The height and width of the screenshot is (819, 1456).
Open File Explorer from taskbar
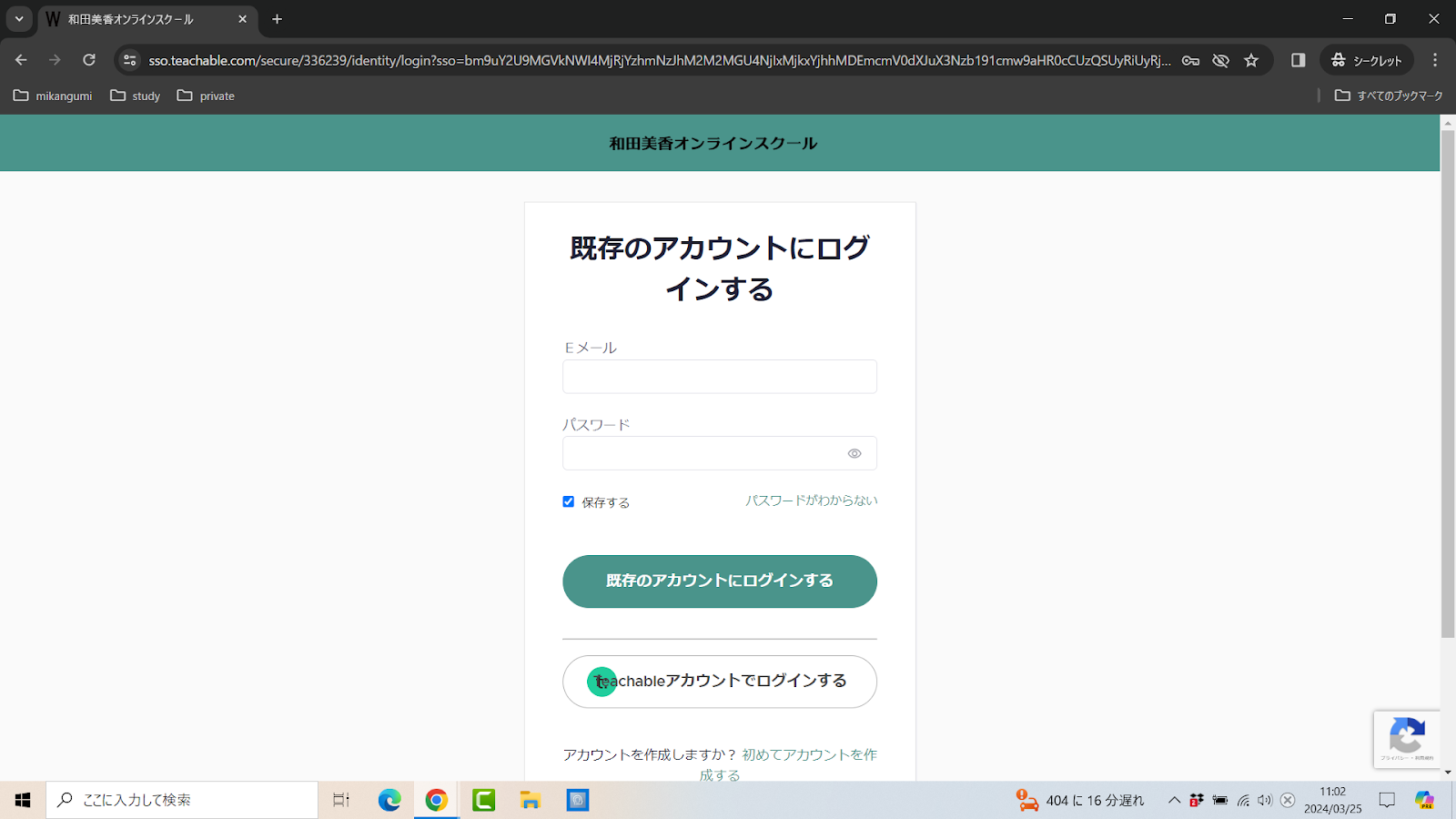click(531, 800)
